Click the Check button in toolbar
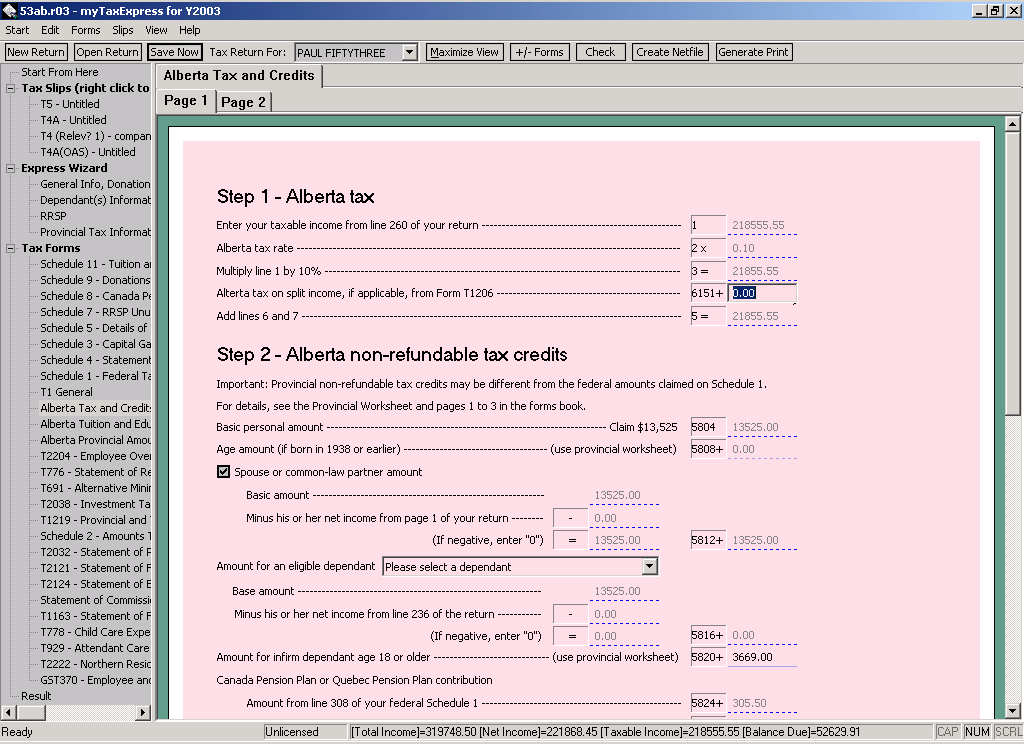The image size is (1024, 744). [600, 52]
